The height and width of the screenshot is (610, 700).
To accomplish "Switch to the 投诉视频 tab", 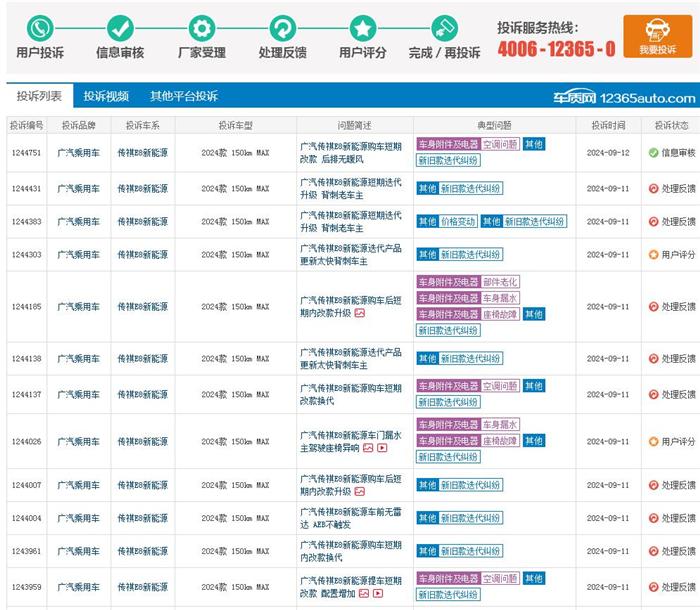I will click(106, 96).
